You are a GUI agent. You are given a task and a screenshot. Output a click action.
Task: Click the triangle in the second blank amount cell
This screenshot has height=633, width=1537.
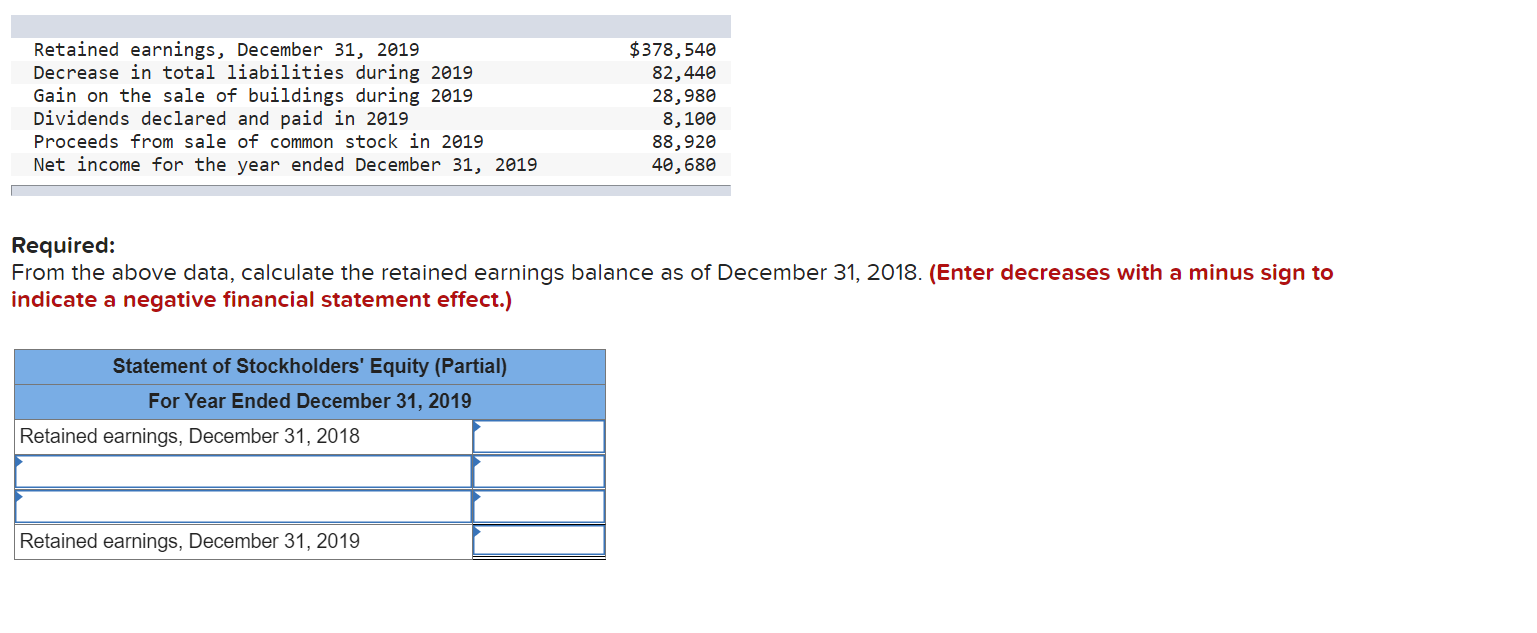pos(477,498)
